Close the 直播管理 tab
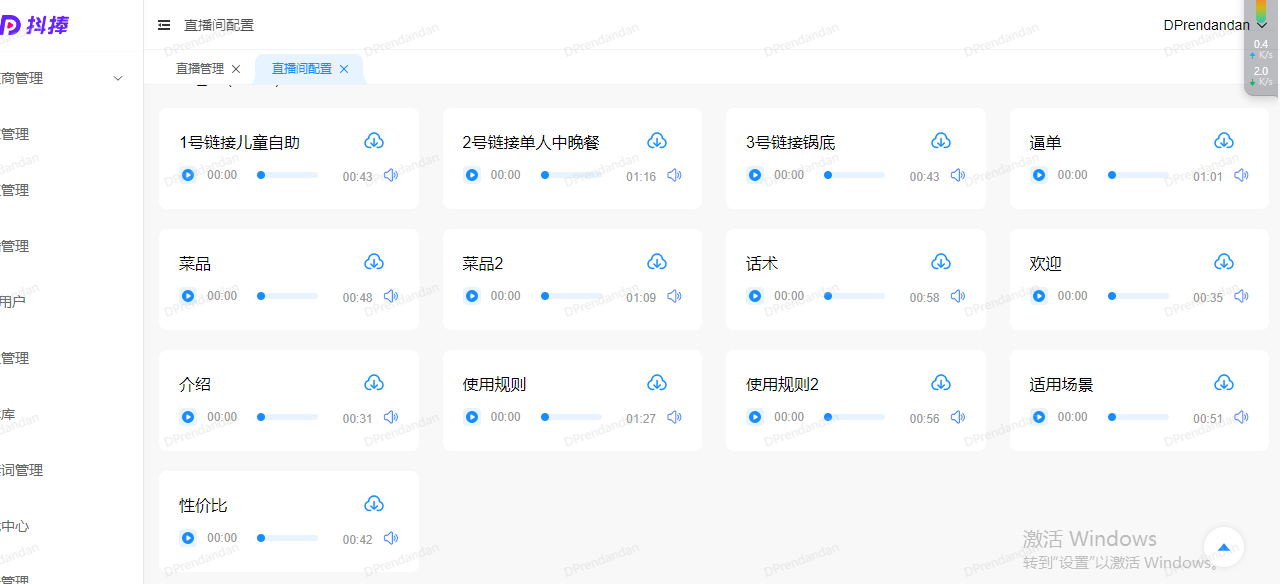This screenshot has height=584, width=1280. pos(236,69)
